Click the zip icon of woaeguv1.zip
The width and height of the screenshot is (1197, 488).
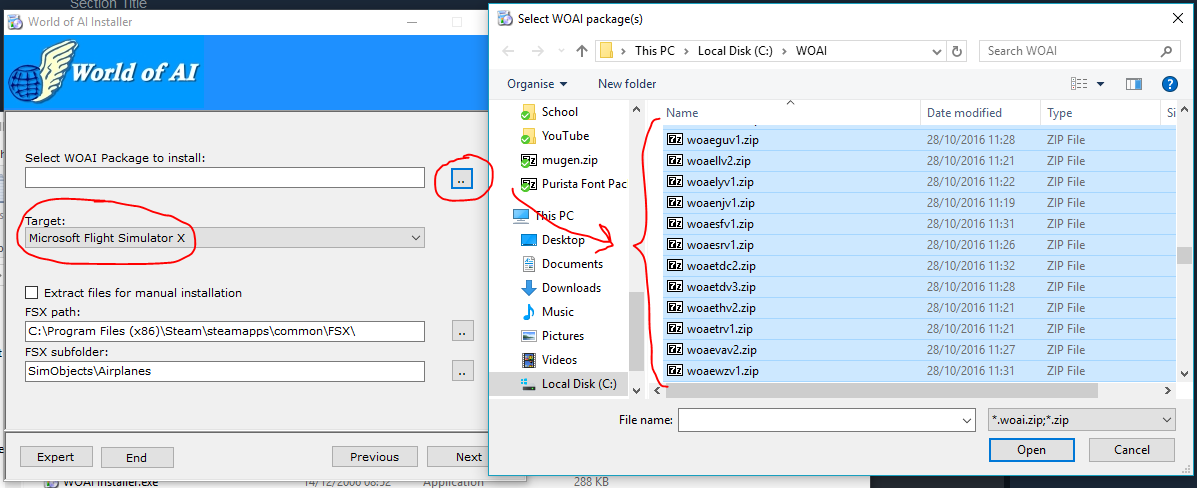pos(675,140)
